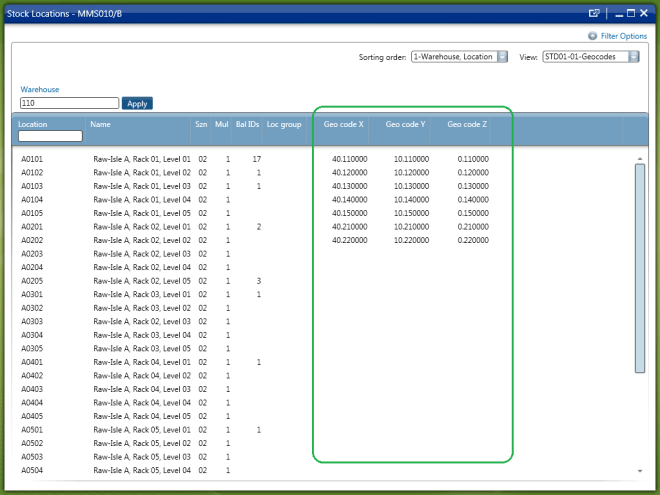Click the Warehouse input field
Image resolution: width=660 pixels, height=495 pixels.
coord(69,103)
